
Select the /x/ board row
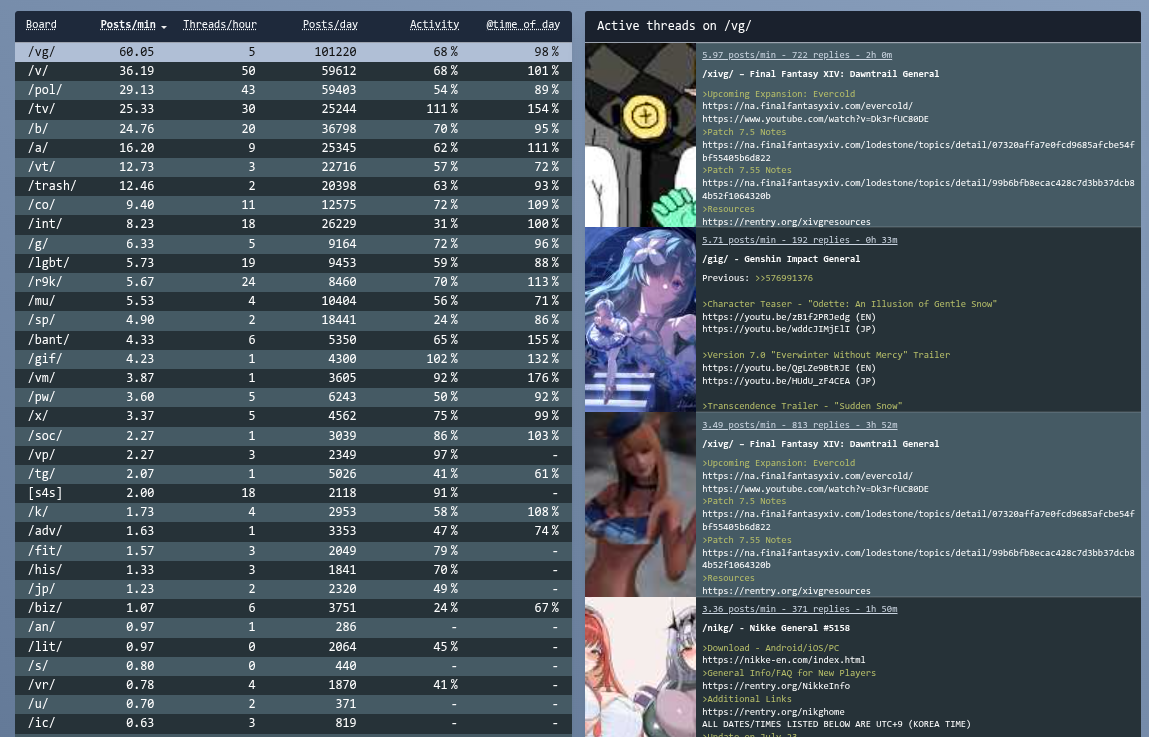pyautogui.click(x=293, y=416)
